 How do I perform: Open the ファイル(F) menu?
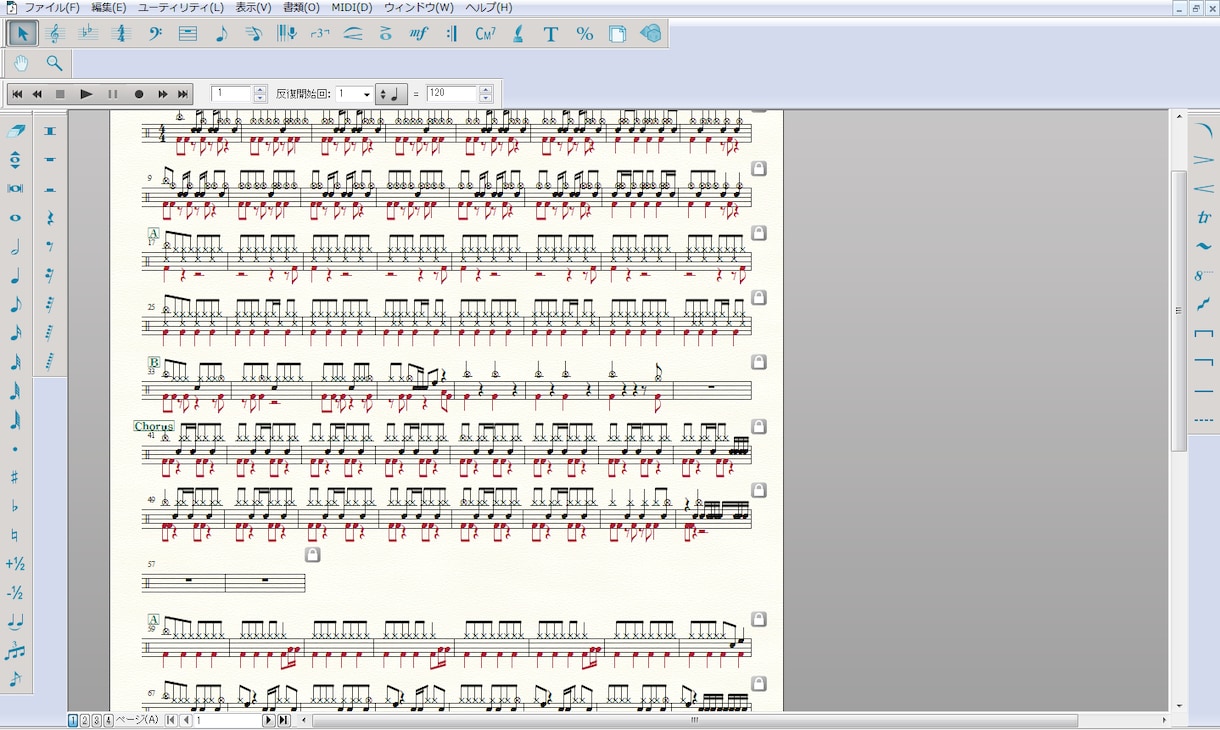click(51, 7)
